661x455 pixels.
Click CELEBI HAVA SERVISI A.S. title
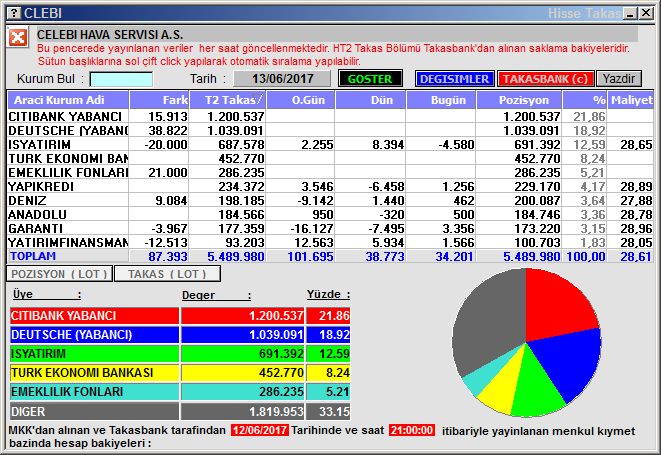click(x=110, y=34)
